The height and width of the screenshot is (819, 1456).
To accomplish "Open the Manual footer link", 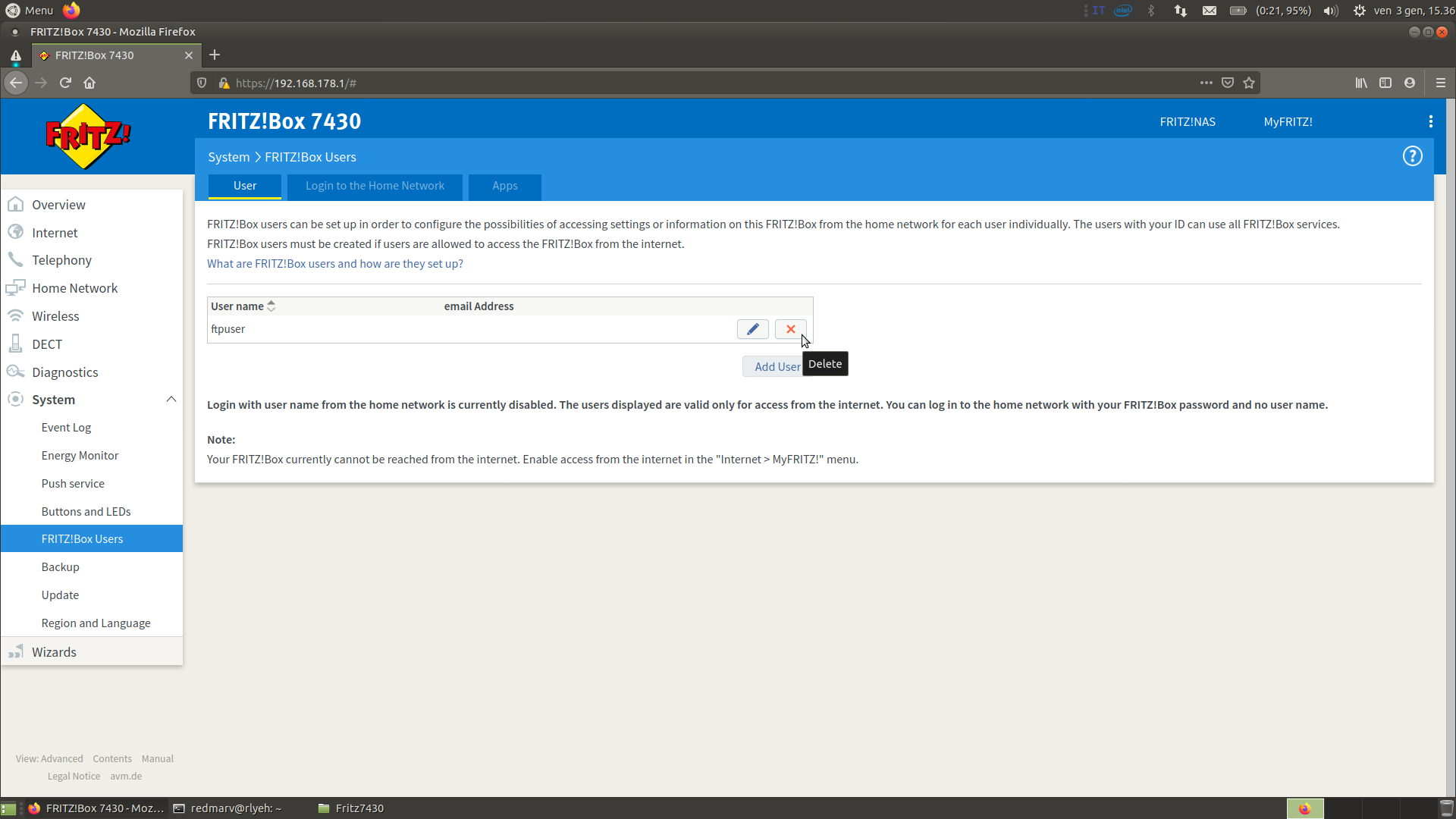I will (158, 759).
